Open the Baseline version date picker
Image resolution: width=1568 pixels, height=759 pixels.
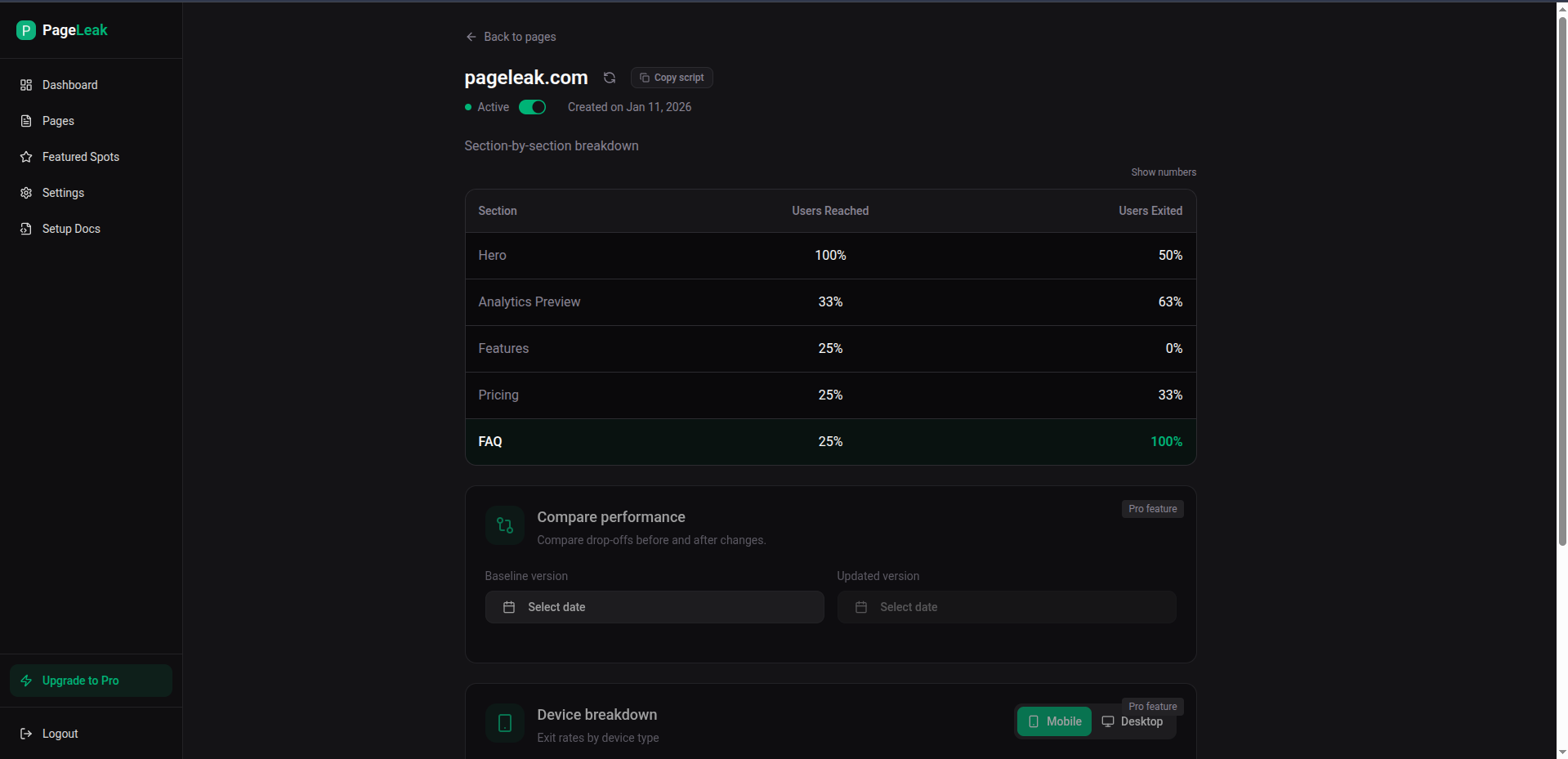pyautogui.click(x=654, y=607)
